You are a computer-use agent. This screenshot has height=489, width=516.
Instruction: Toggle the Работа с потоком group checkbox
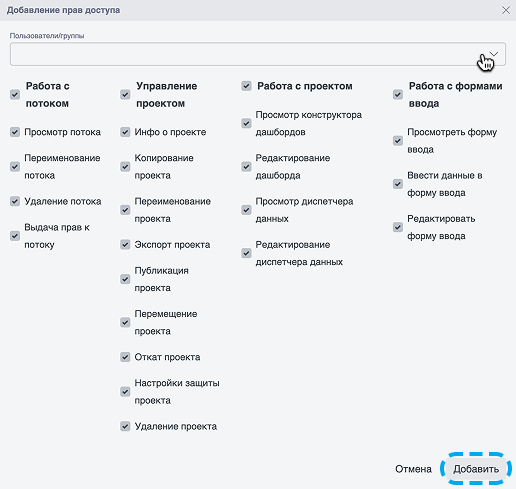[15, 95]
